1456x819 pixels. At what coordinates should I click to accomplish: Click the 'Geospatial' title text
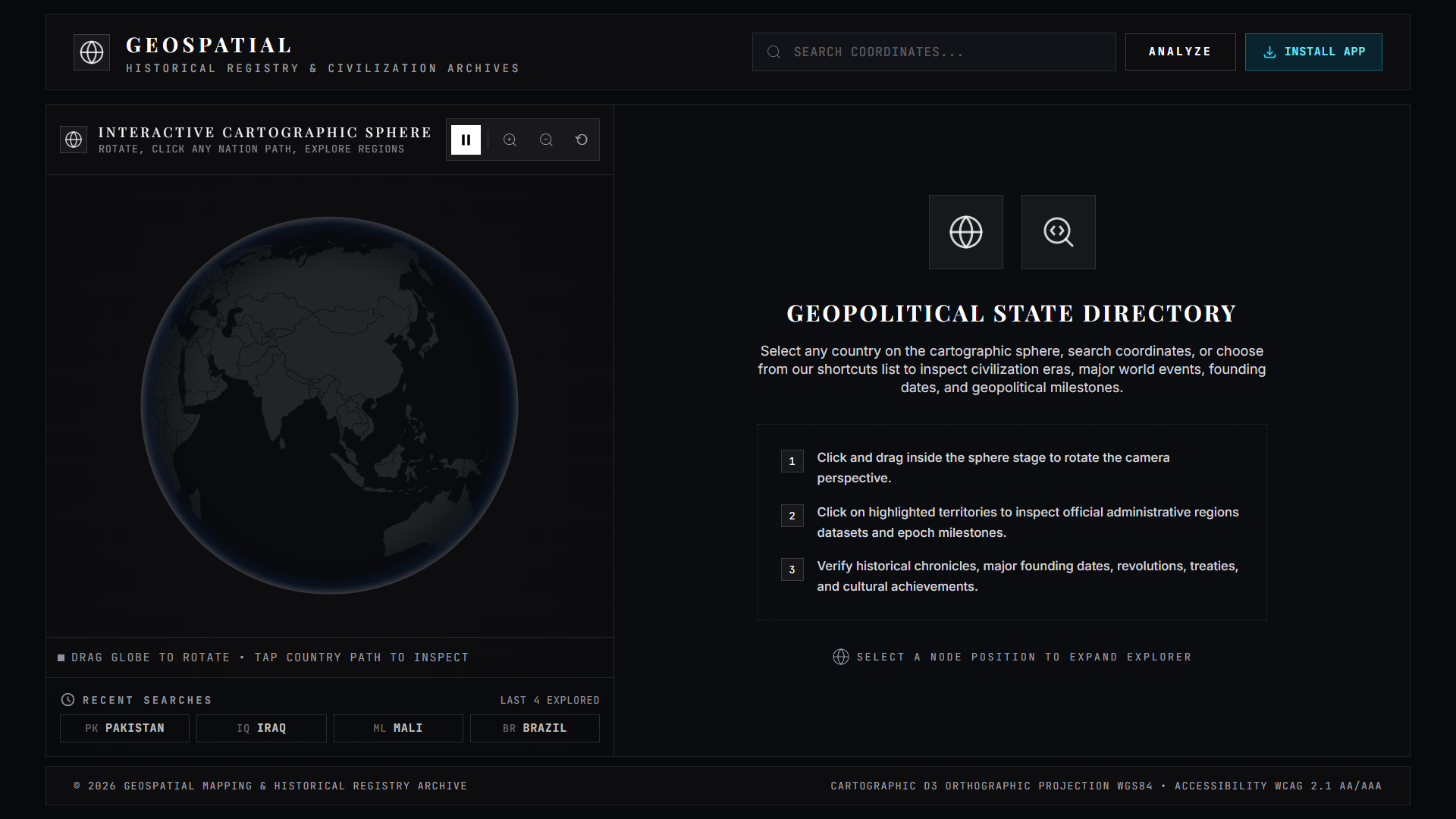(209, 45)
